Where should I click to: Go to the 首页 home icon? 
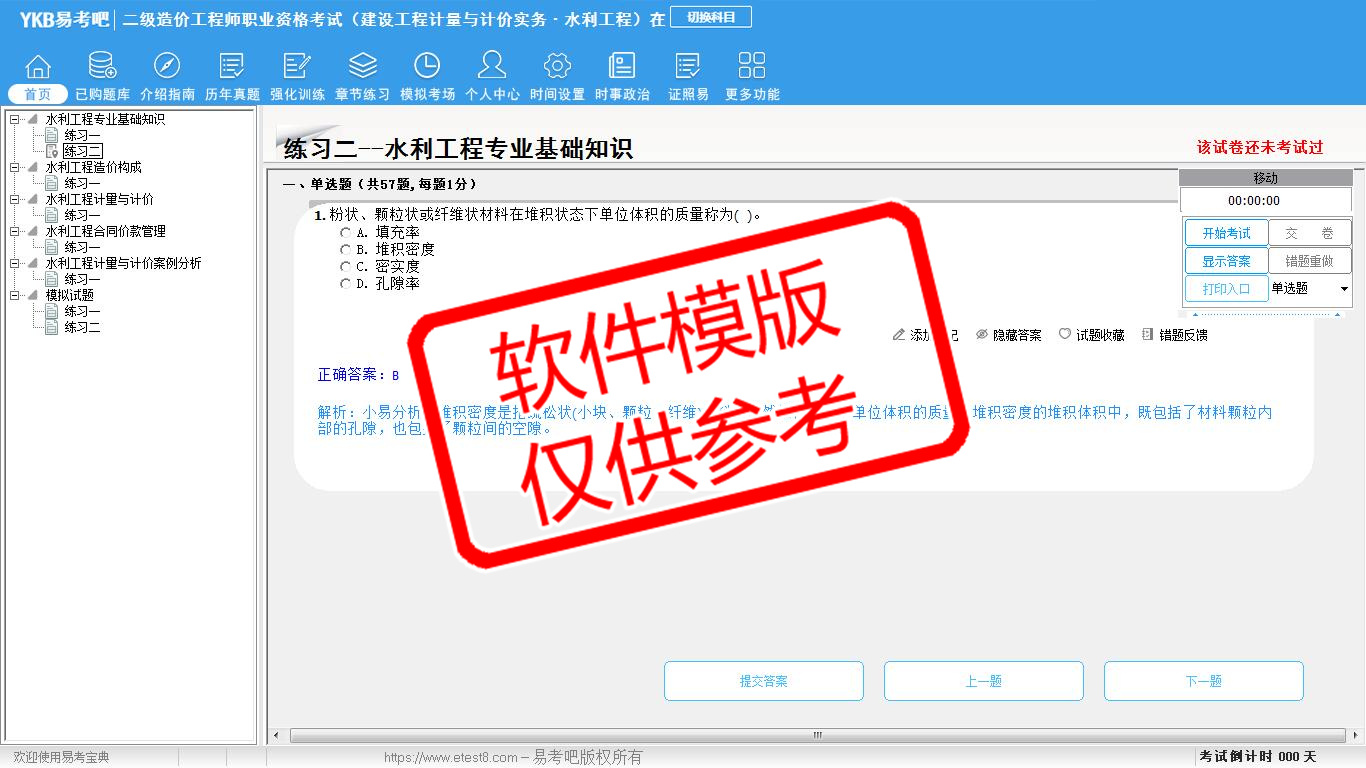coord(38,67)
